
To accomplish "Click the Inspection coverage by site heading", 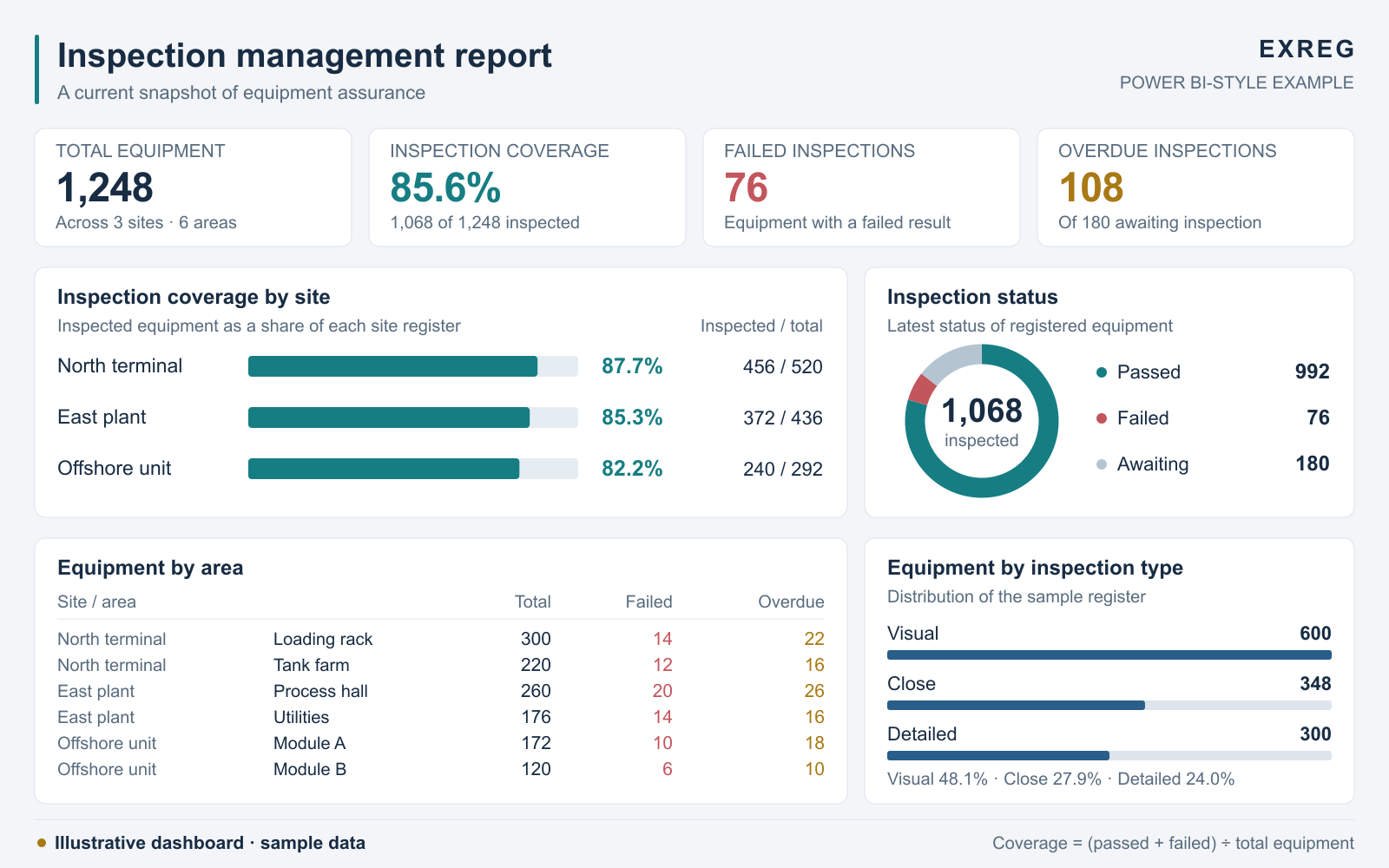I will (194, 297).
